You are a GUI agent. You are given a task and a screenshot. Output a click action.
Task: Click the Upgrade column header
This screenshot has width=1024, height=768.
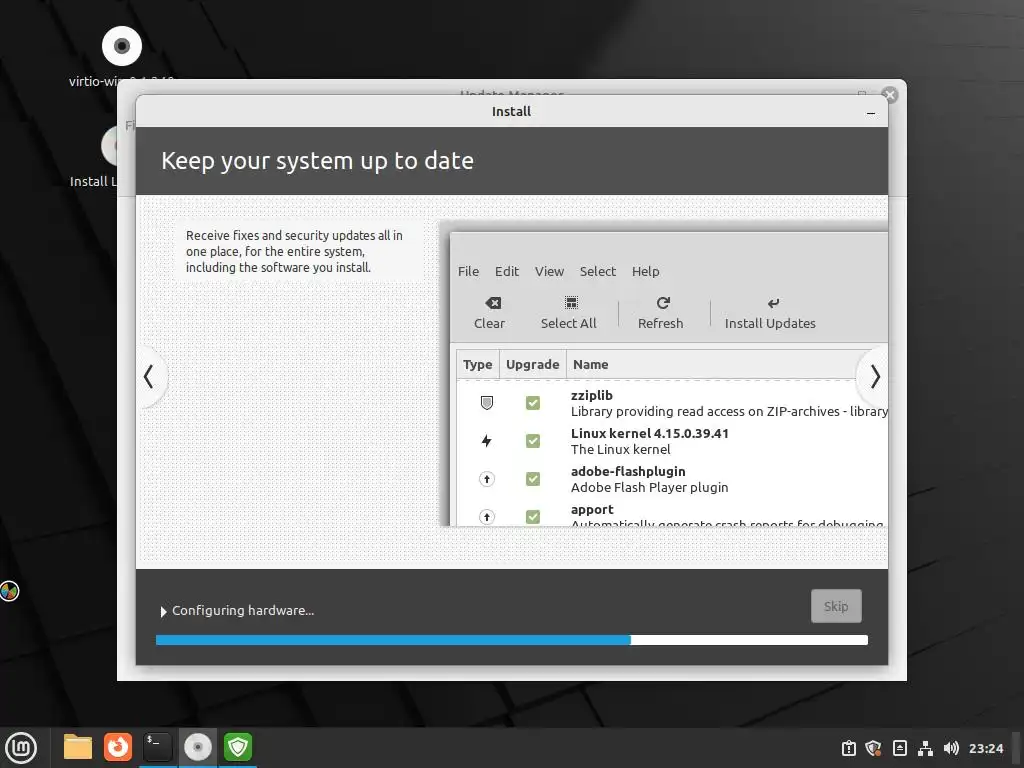(532, 364)
